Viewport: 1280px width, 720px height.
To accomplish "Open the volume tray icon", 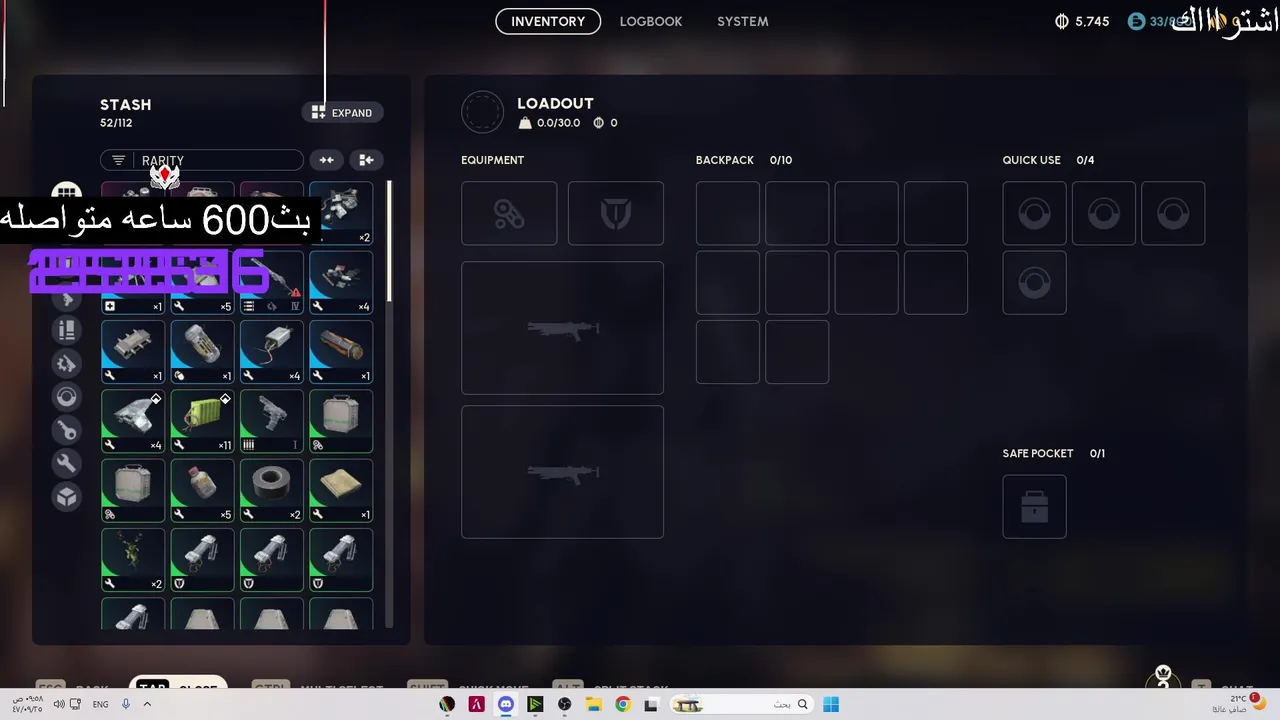I will pos(61,704).
